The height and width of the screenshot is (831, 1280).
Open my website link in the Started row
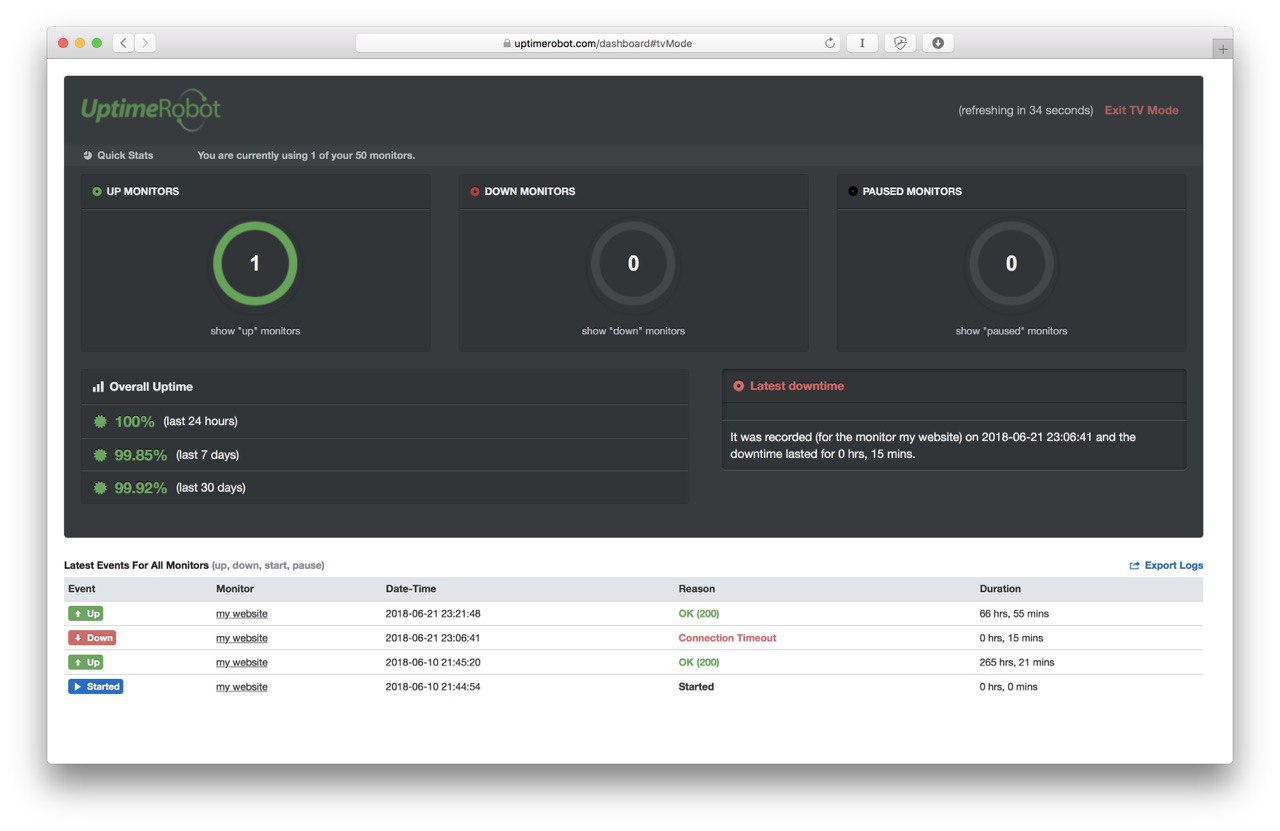(x=242, y=687)
